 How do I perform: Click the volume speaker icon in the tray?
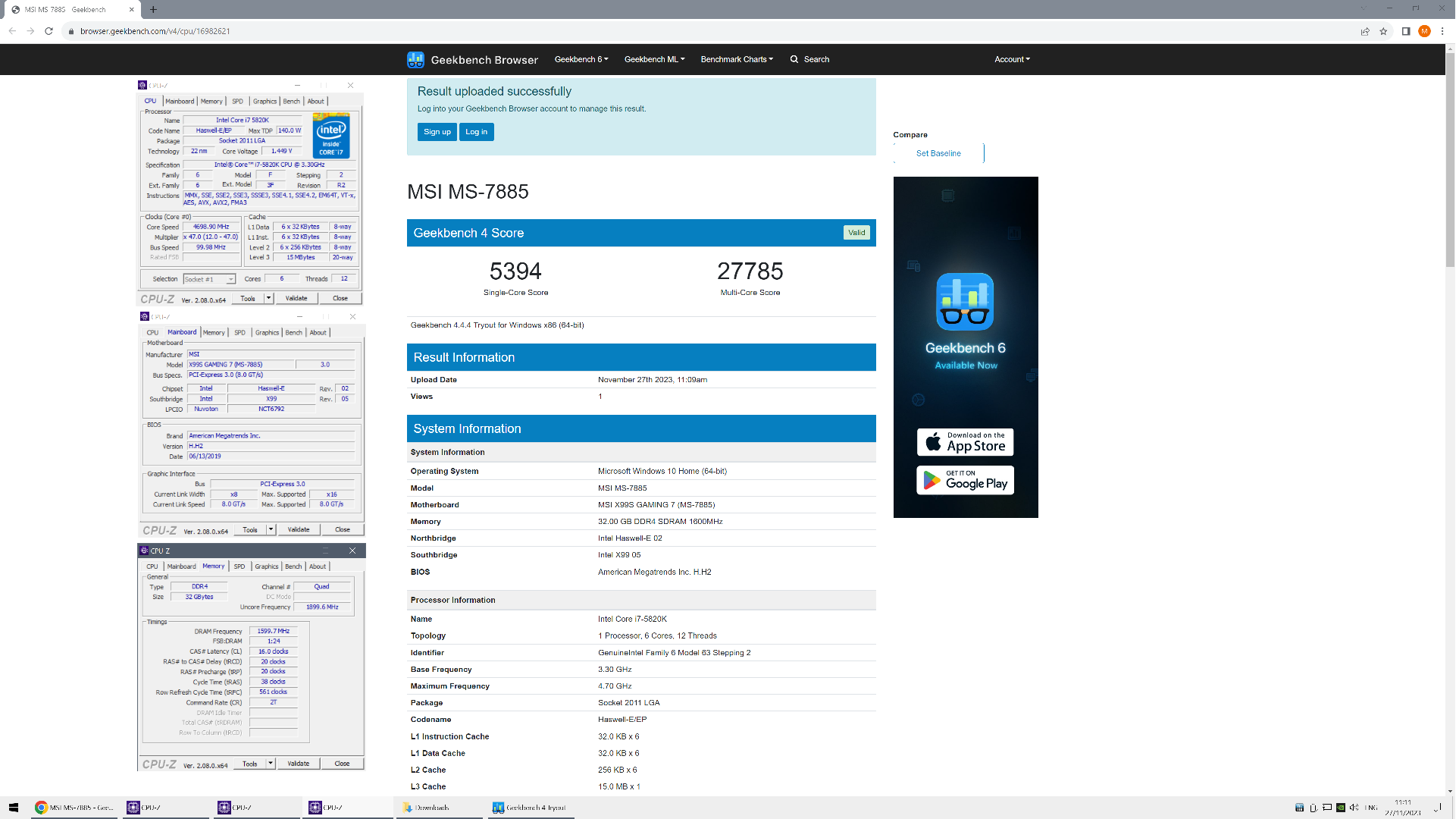click(1354, 808)
